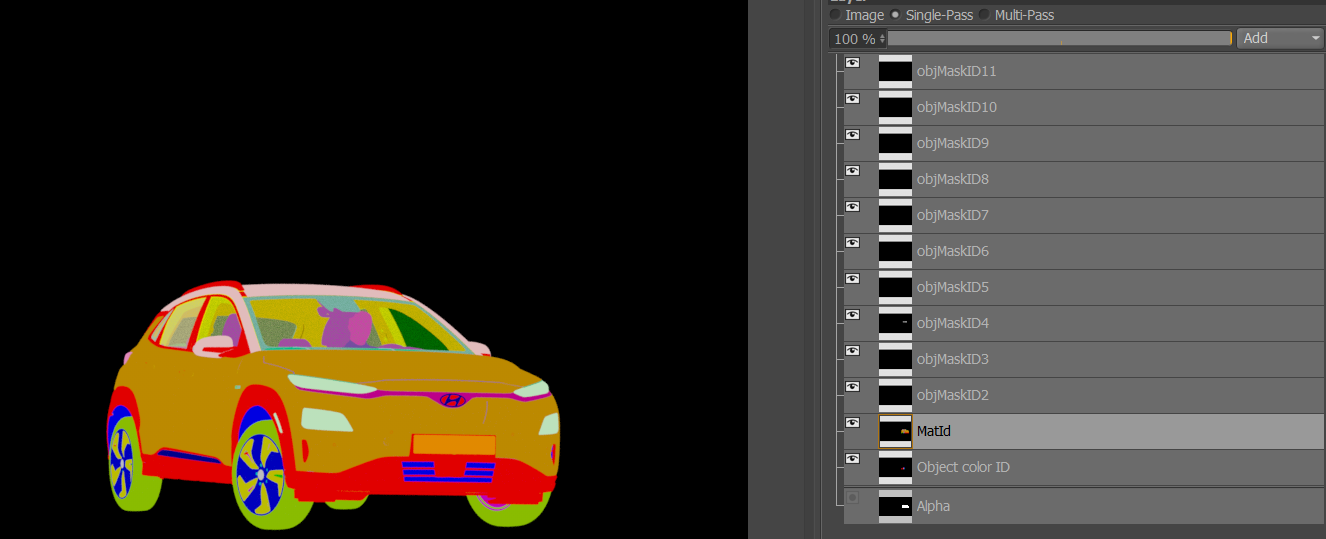Select the Image radio button
The width and height of the screenshot is (1326, 539).
(835, 15)
